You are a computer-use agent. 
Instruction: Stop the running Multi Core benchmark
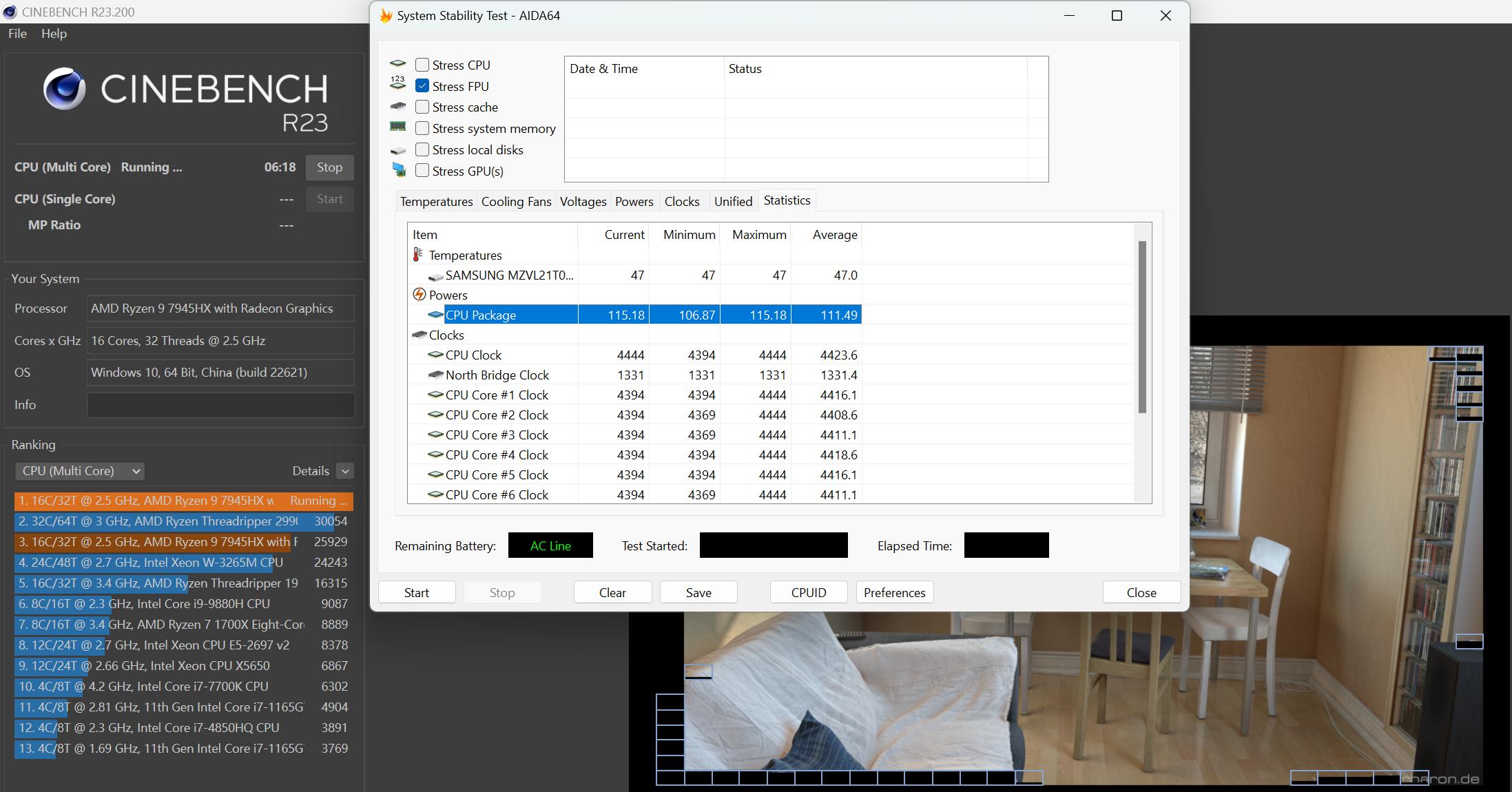click(329, 167)
